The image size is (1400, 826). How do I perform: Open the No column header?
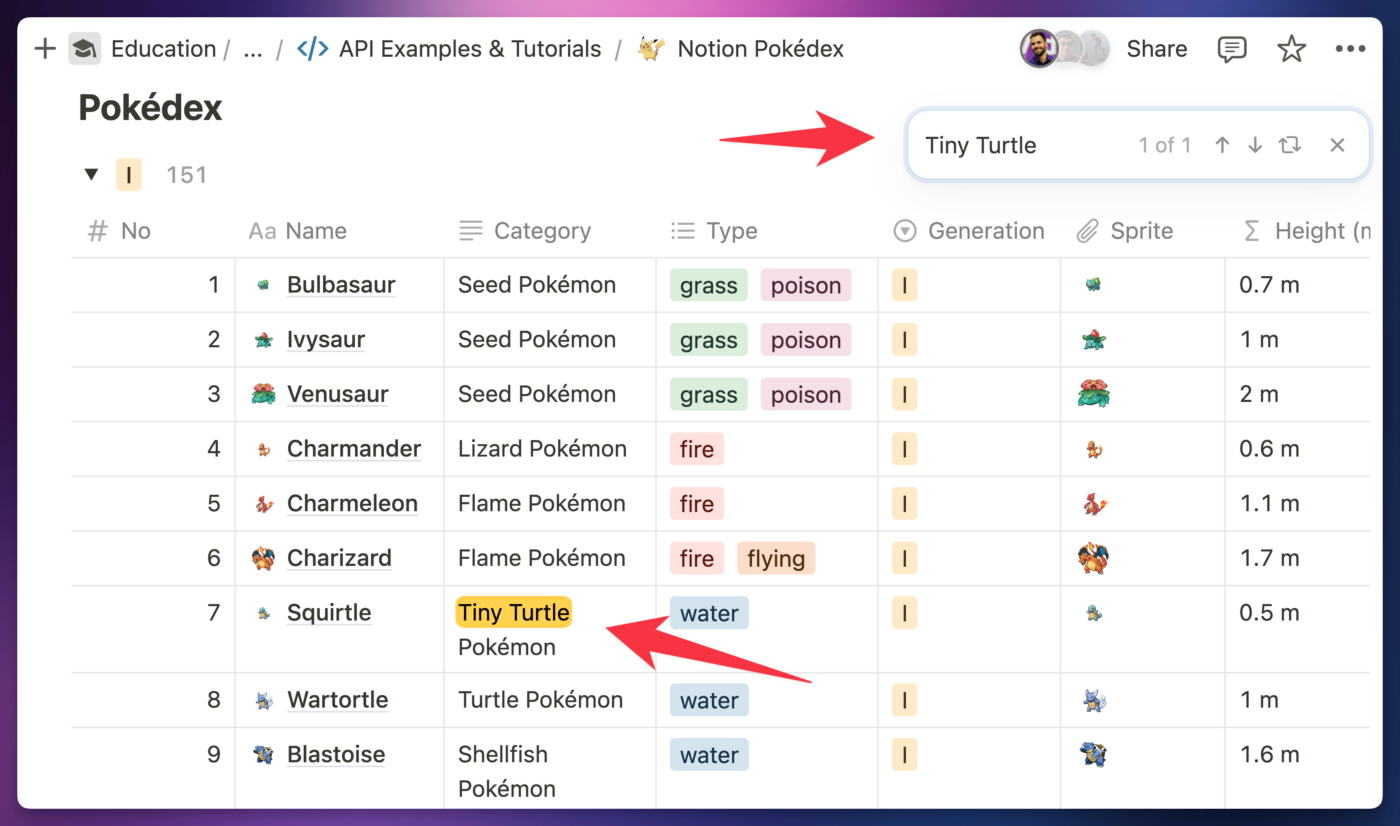pos(119,231)
